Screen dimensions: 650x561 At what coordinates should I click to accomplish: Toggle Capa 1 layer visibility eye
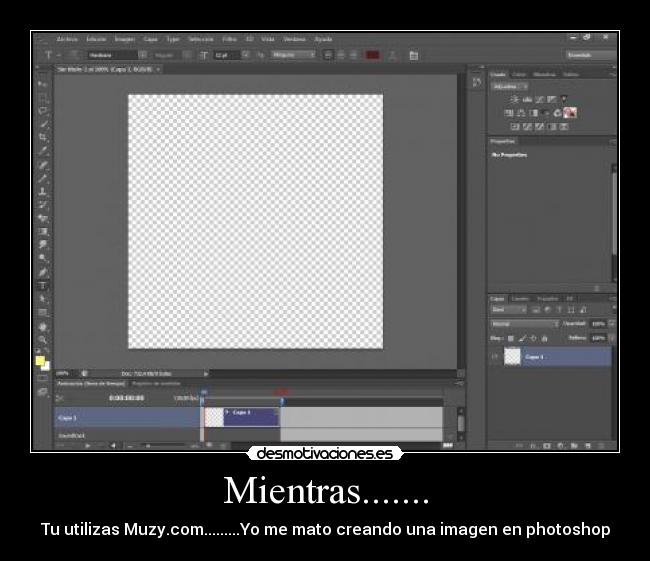495,357
